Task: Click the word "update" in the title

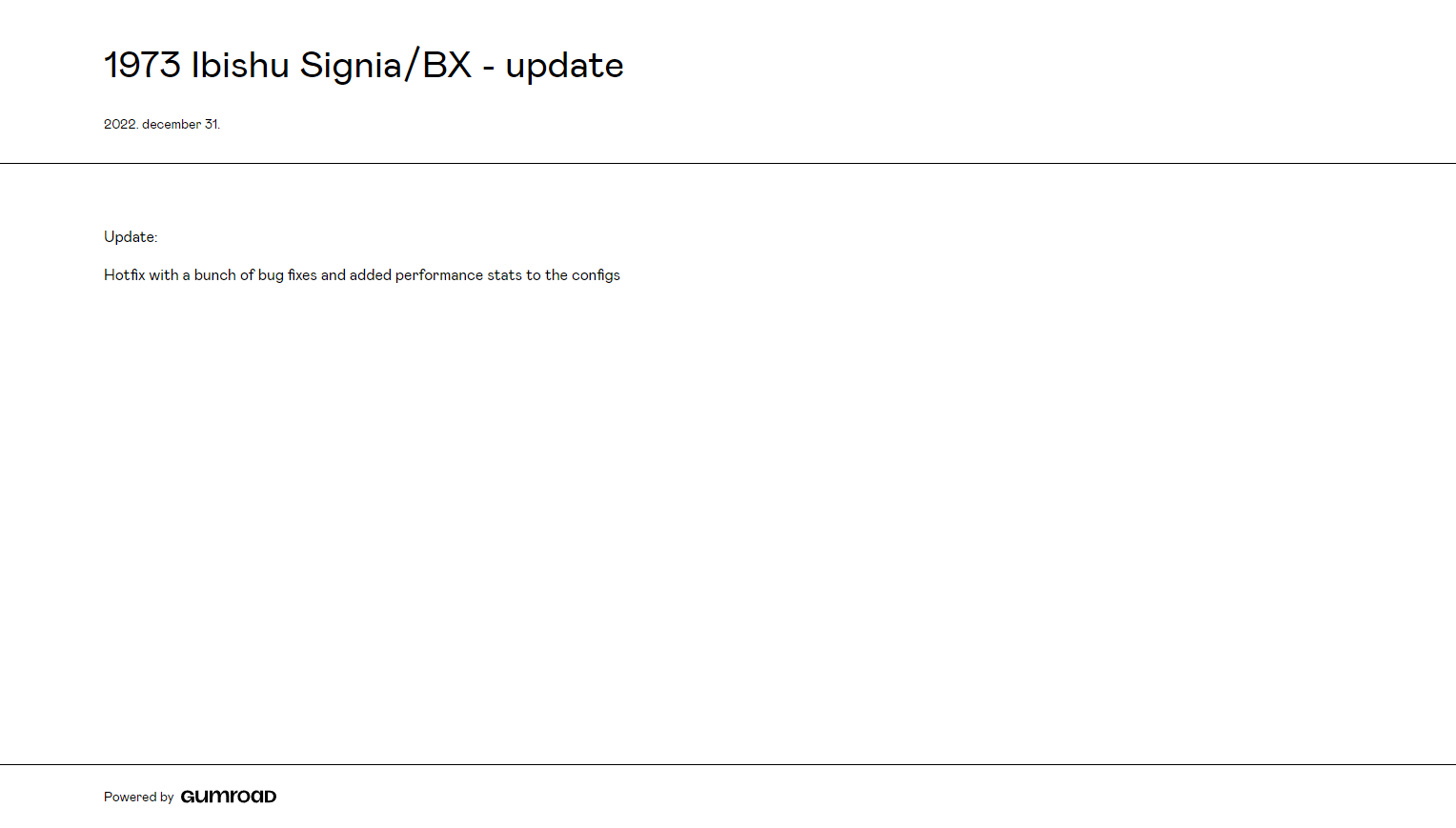Action: click(x=564, y=66)
